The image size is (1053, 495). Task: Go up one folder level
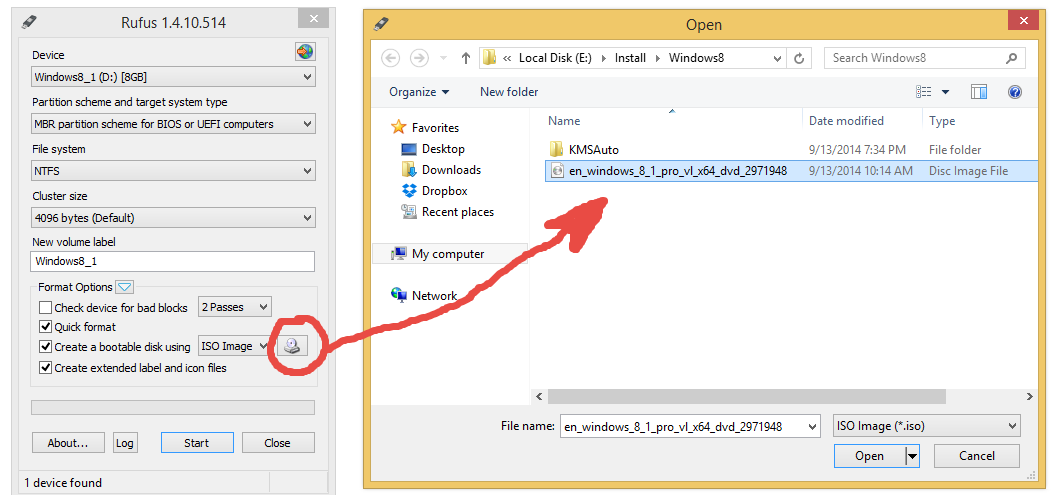465,58
